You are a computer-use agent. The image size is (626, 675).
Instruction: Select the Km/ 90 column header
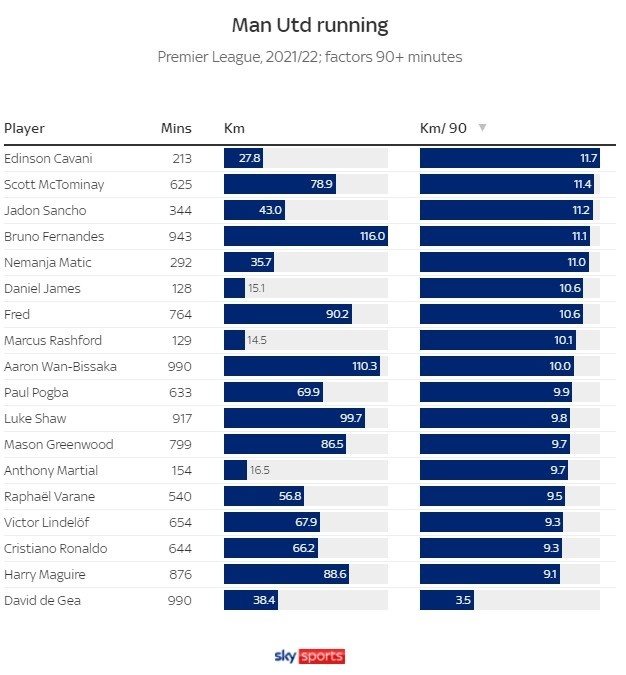[x=443, y=128]
